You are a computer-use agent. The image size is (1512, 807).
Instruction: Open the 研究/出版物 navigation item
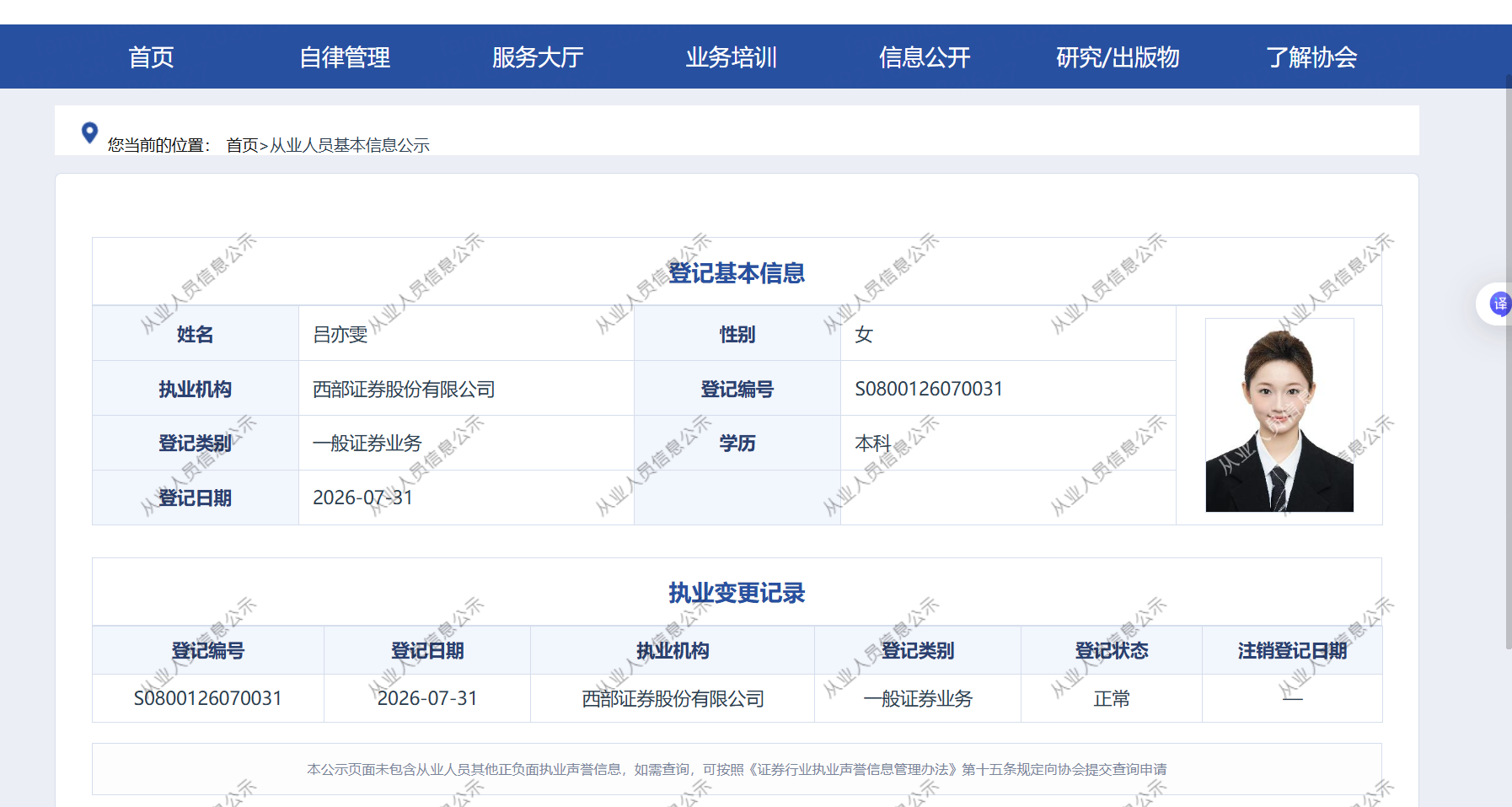click(1118, 57)
